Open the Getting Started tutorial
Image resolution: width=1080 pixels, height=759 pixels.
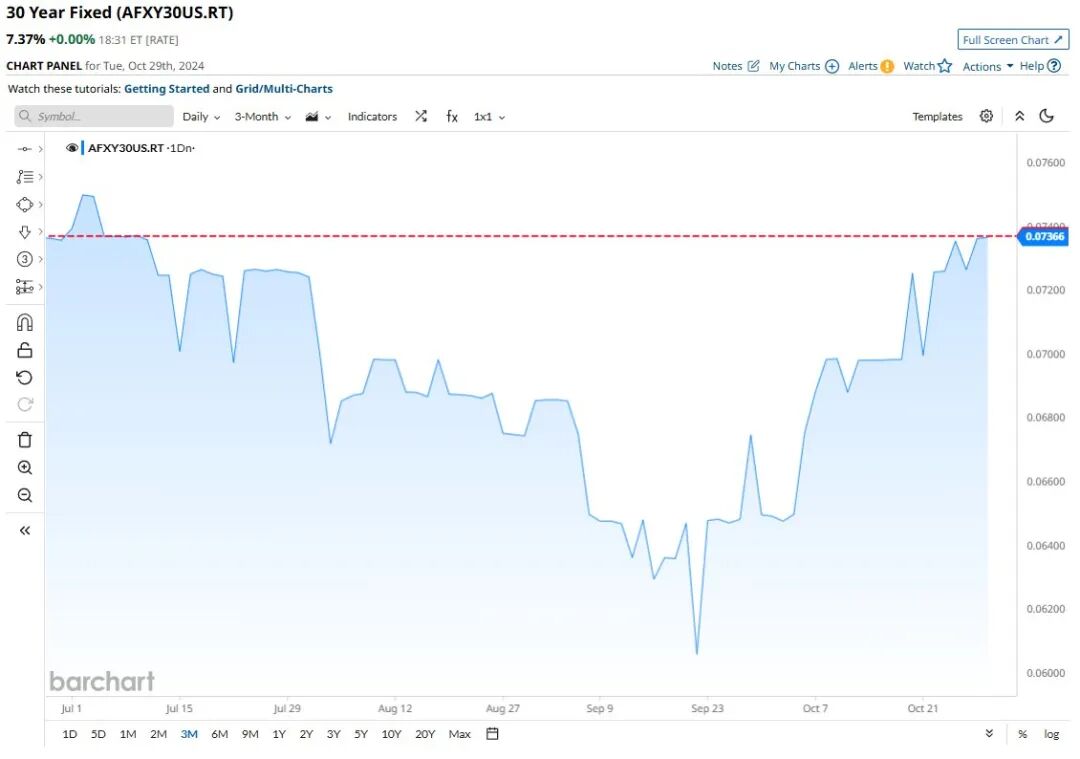[x=167, y=89]
